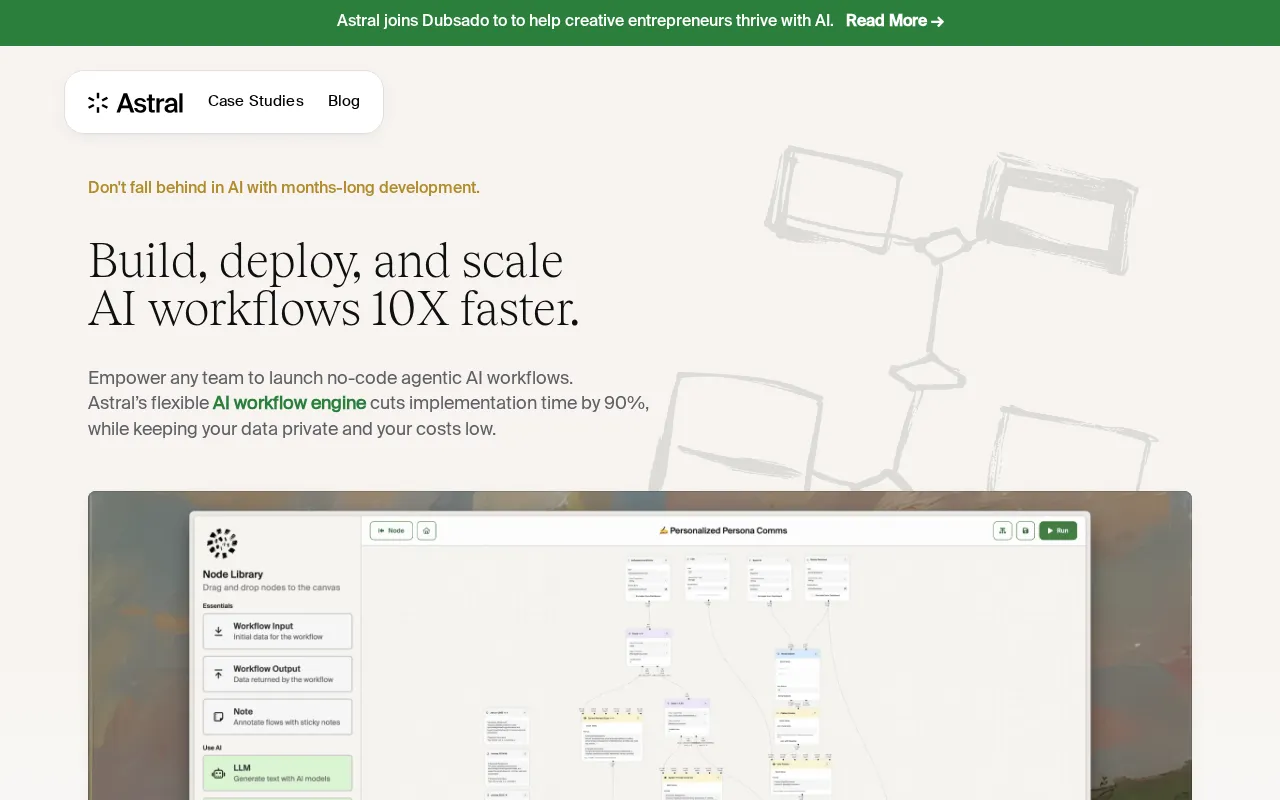This screenshot has width=1280, height=800.
Task: Click the Essentials section label
Action: coord(218,605)
